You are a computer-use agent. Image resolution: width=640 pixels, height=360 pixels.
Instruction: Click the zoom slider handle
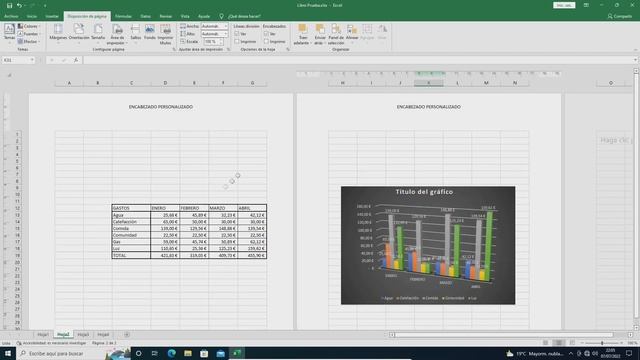click(602, 343)
